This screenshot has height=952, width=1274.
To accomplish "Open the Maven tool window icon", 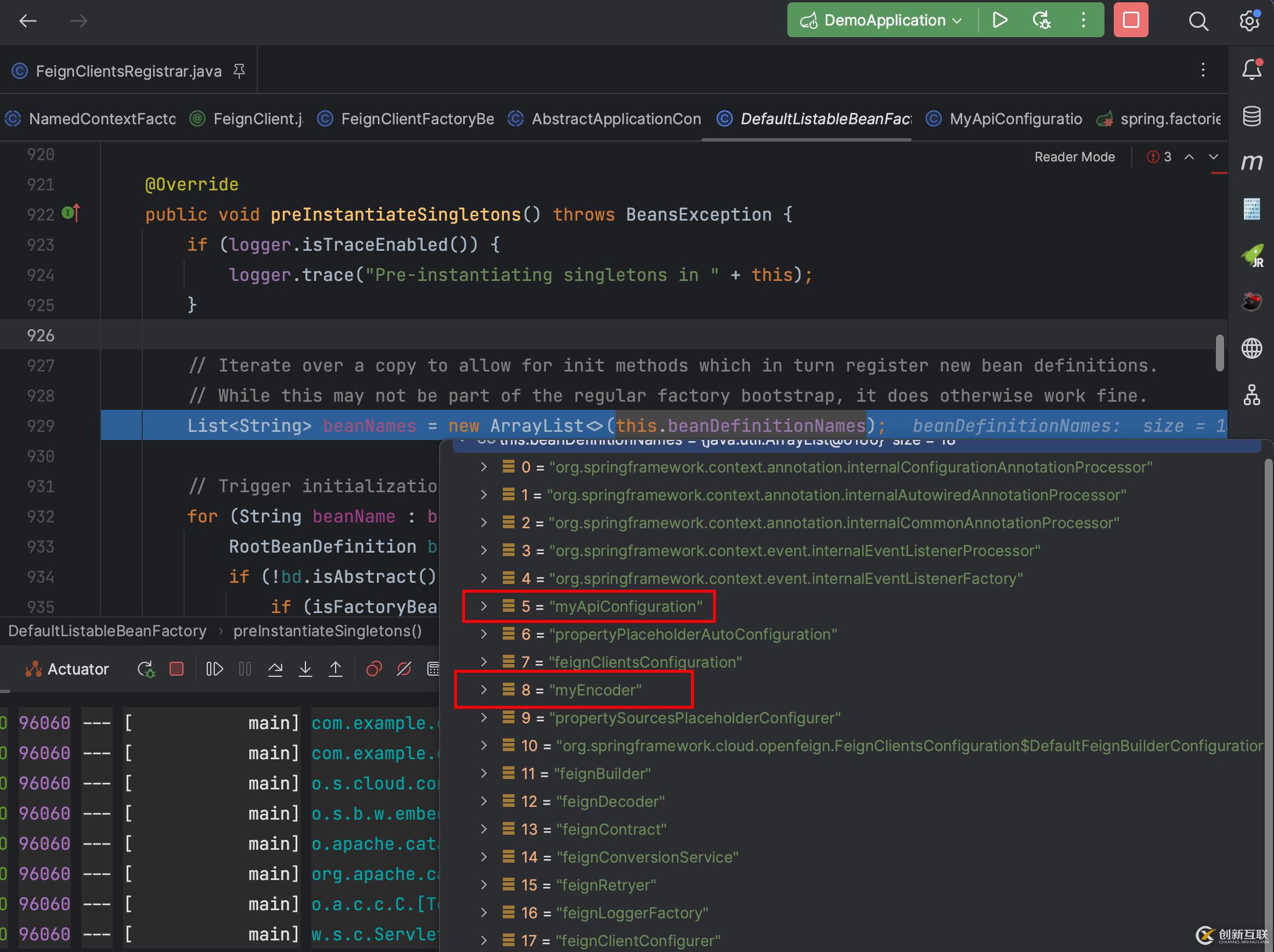I will point(1251,162).
